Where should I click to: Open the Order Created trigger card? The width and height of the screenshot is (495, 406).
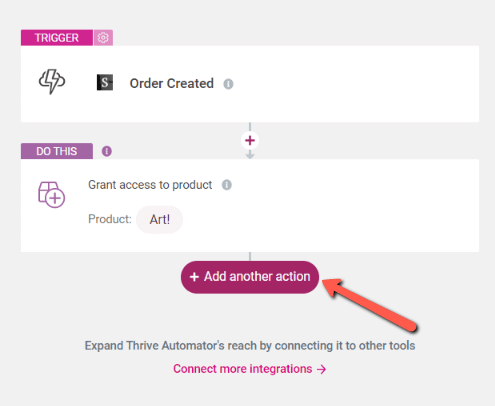[250, 84]
